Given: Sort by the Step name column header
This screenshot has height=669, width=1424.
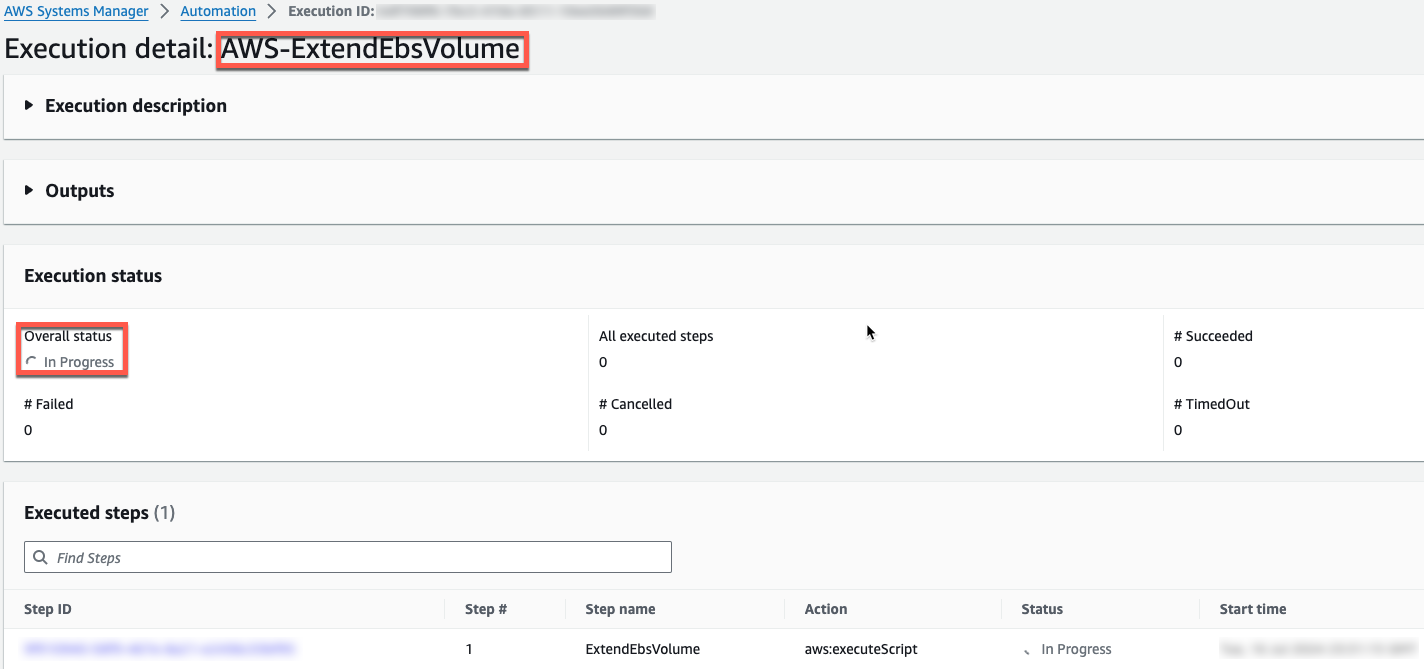Looking at the screenshot, I should coord(620,609).
